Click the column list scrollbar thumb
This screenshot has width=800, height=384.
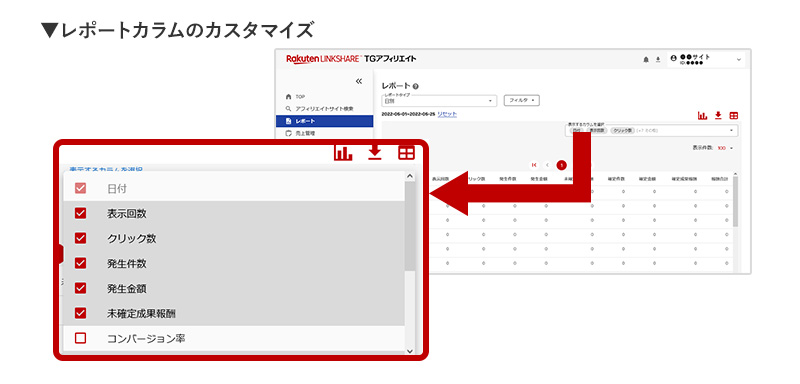pyautogui.click(x=410, y=226)
